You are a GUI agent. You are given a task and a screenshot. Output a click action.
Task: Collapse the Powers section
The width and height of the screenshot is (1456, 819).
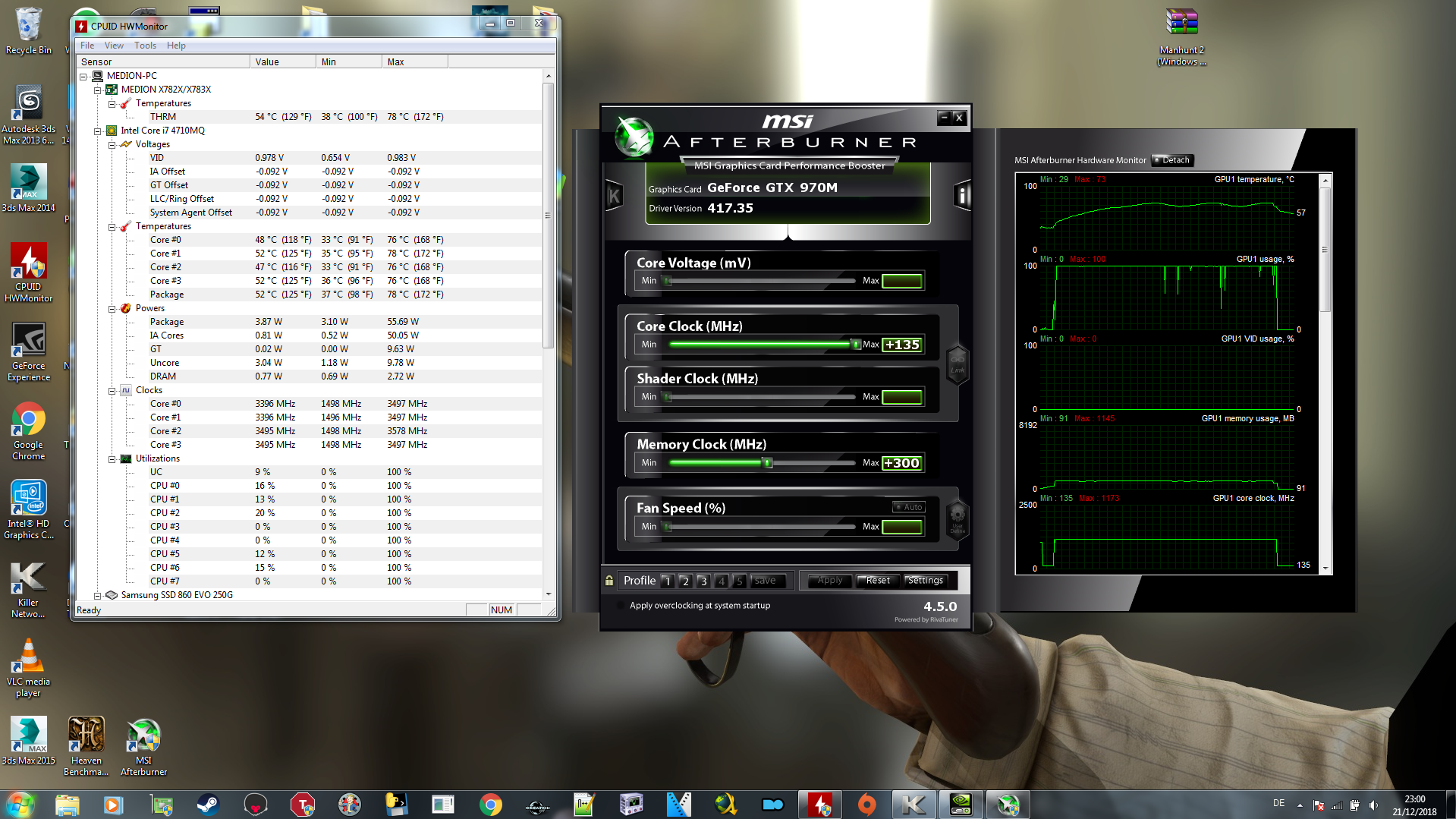click(x=112, y=308)
